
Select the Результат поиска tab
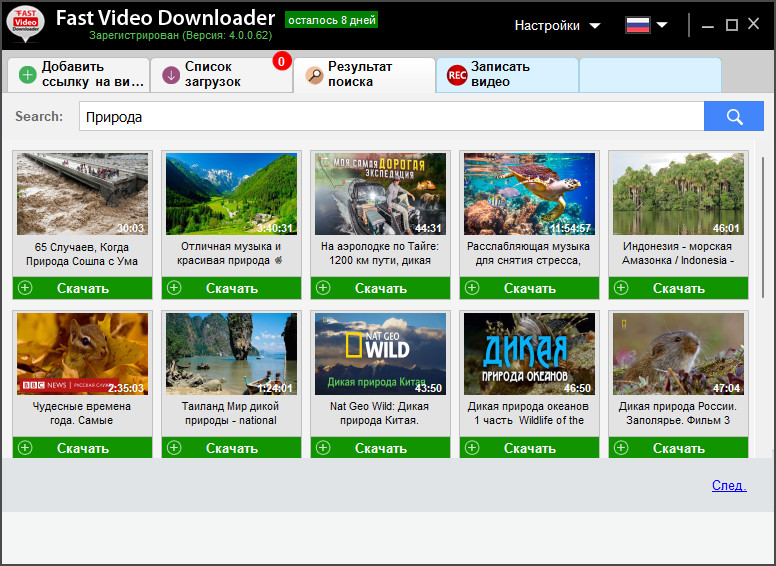click(364, 75)
